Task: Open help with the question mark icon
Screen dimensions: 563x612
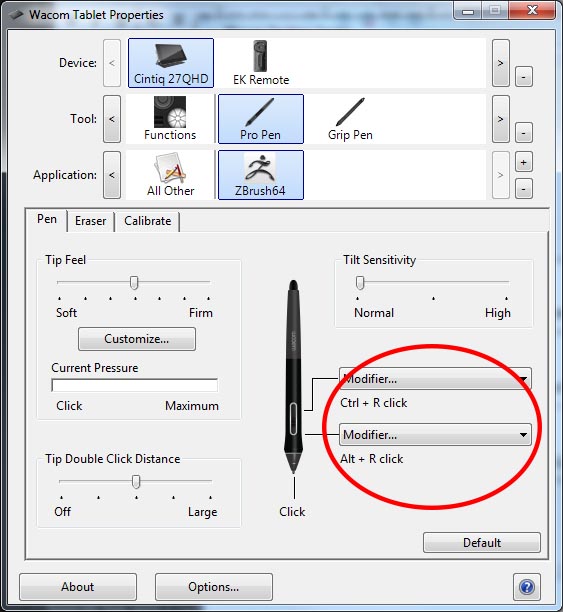Action: click(x=527, y=587)
